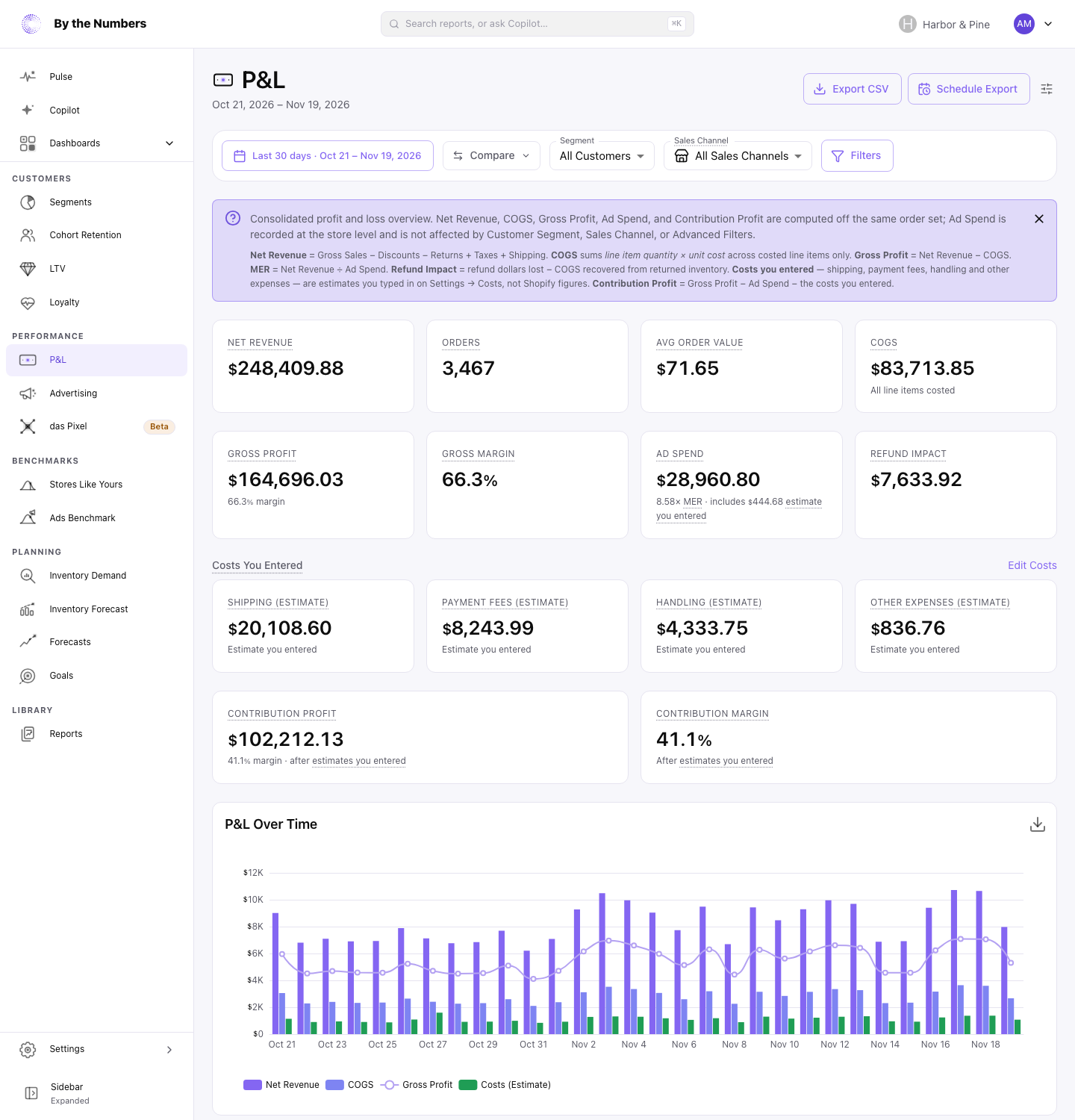Click the Reports library icon
1075x1120 pixels.
coord(28,734)
